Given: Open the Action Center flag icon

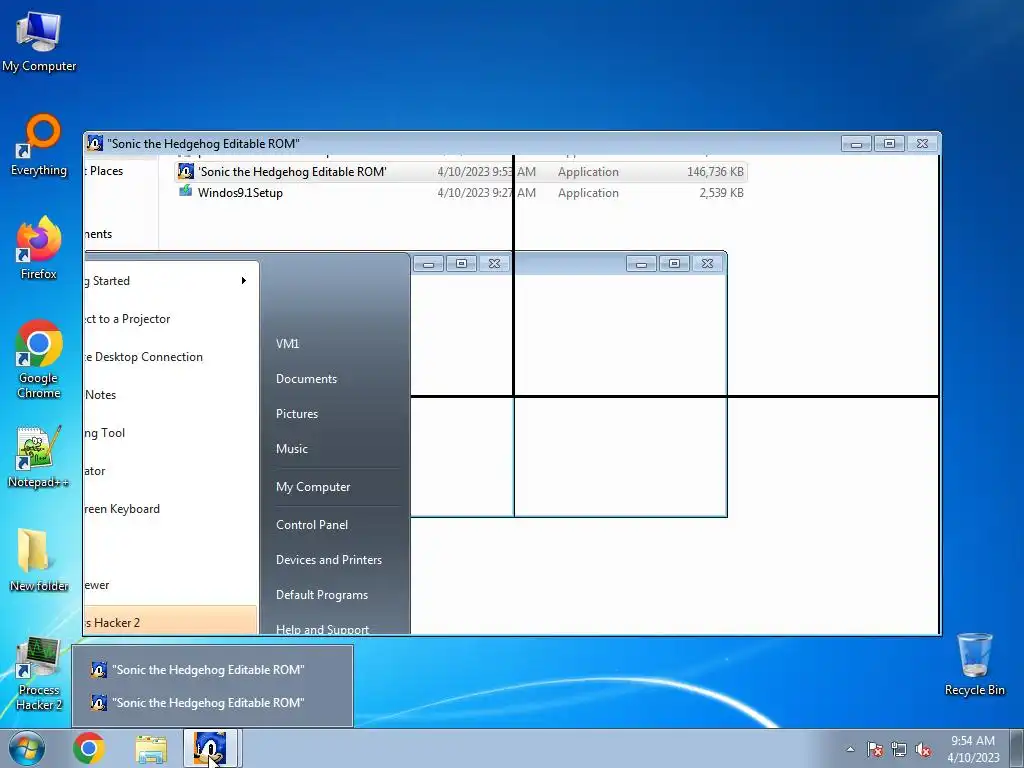Looking at the screenshot, I should pyautogui.click(x=875, y=749).
